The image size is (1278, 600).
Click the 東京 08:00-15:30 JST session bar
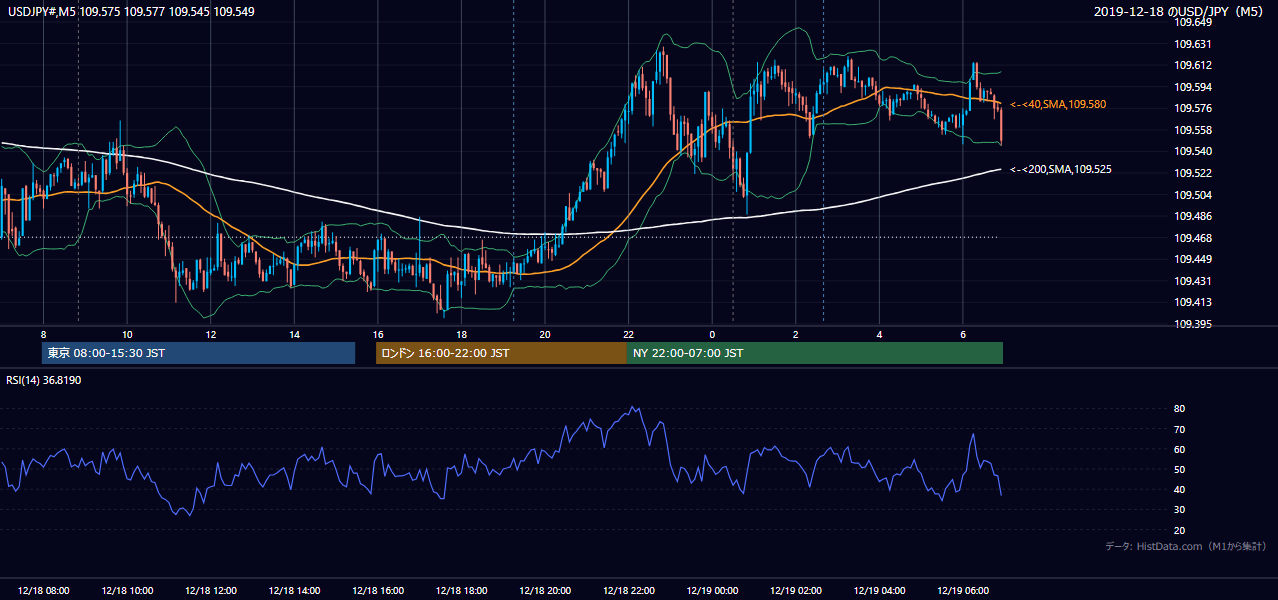click(x=199, y=353)
